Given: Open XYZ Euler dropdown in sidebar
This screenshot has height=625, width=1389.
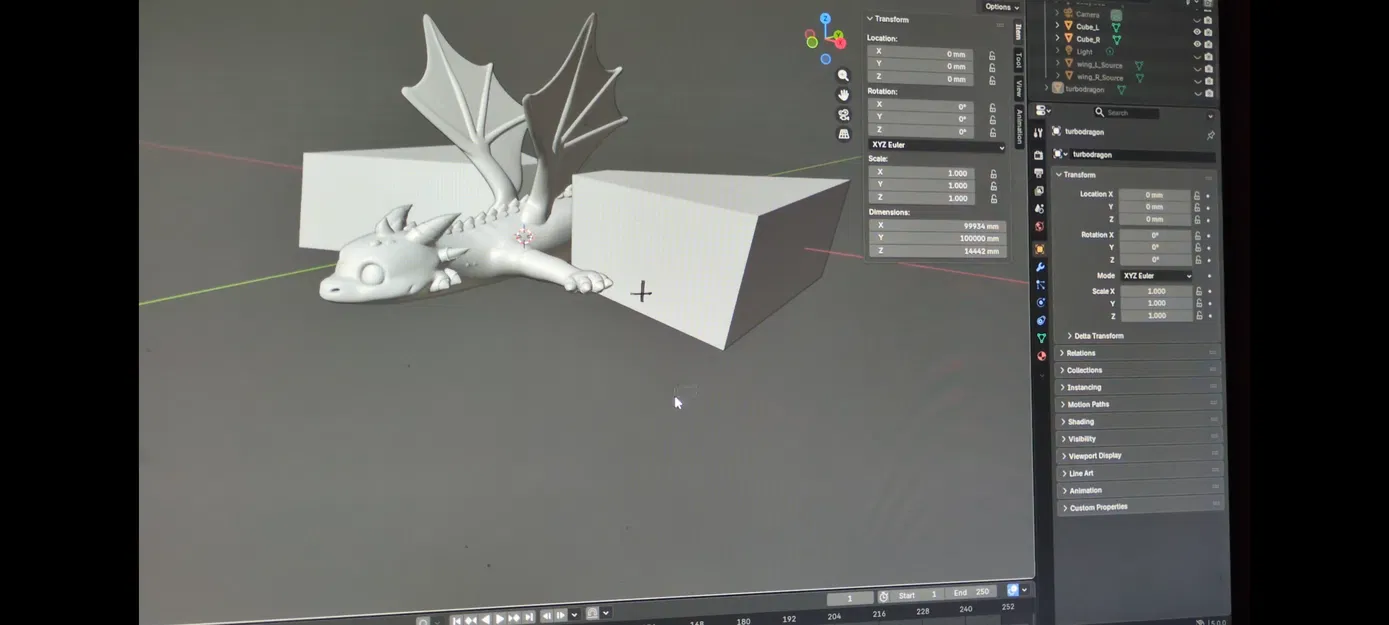Looking at the screenshot, I should tap(937, 146).
